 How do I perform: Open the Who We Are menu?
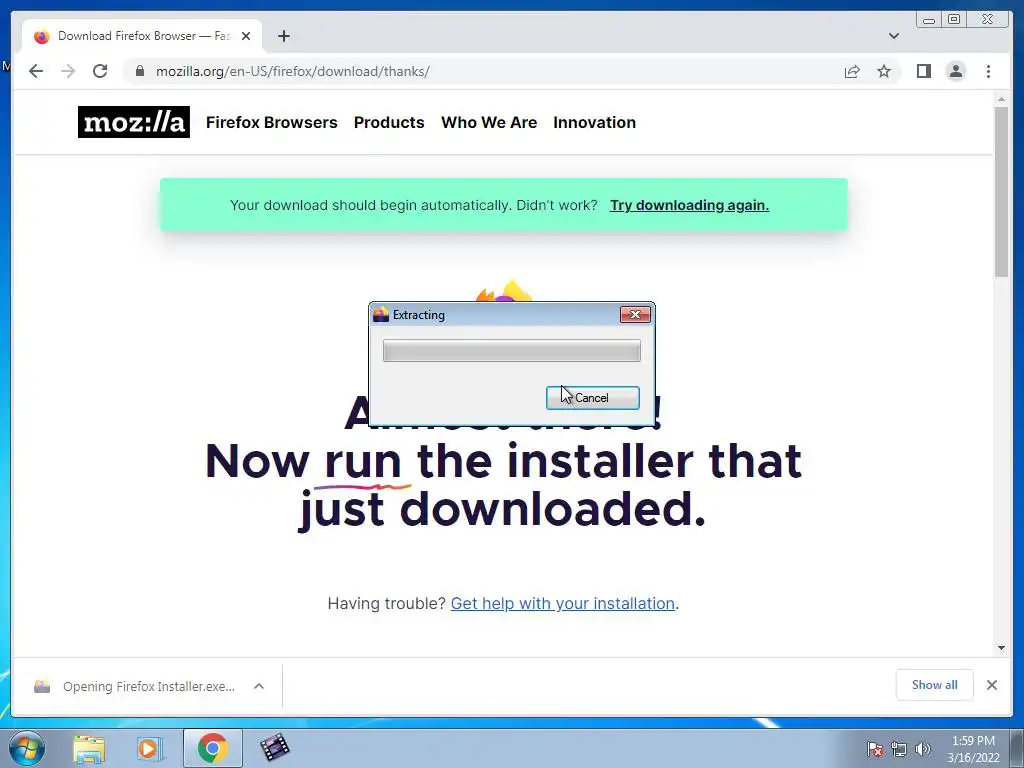point(489,122)
